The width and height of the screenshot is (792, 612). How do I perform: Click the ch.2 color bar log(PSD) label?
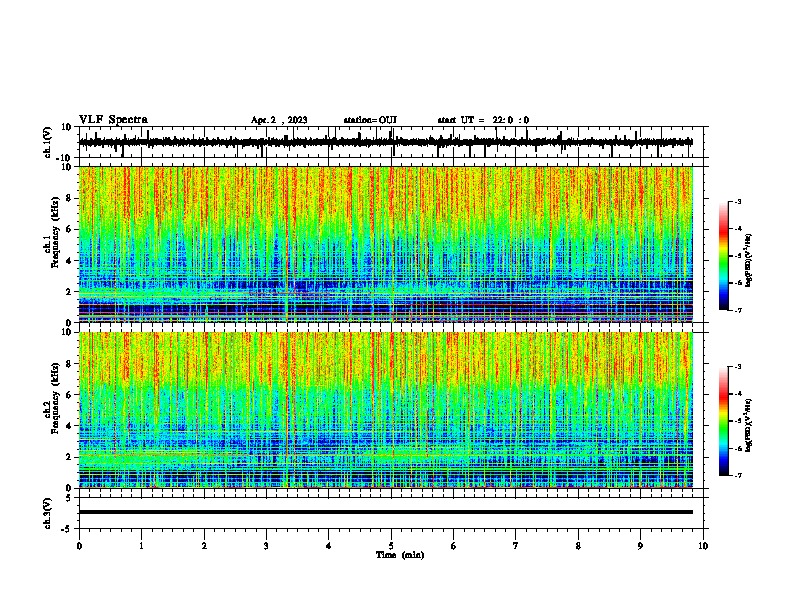749,425
